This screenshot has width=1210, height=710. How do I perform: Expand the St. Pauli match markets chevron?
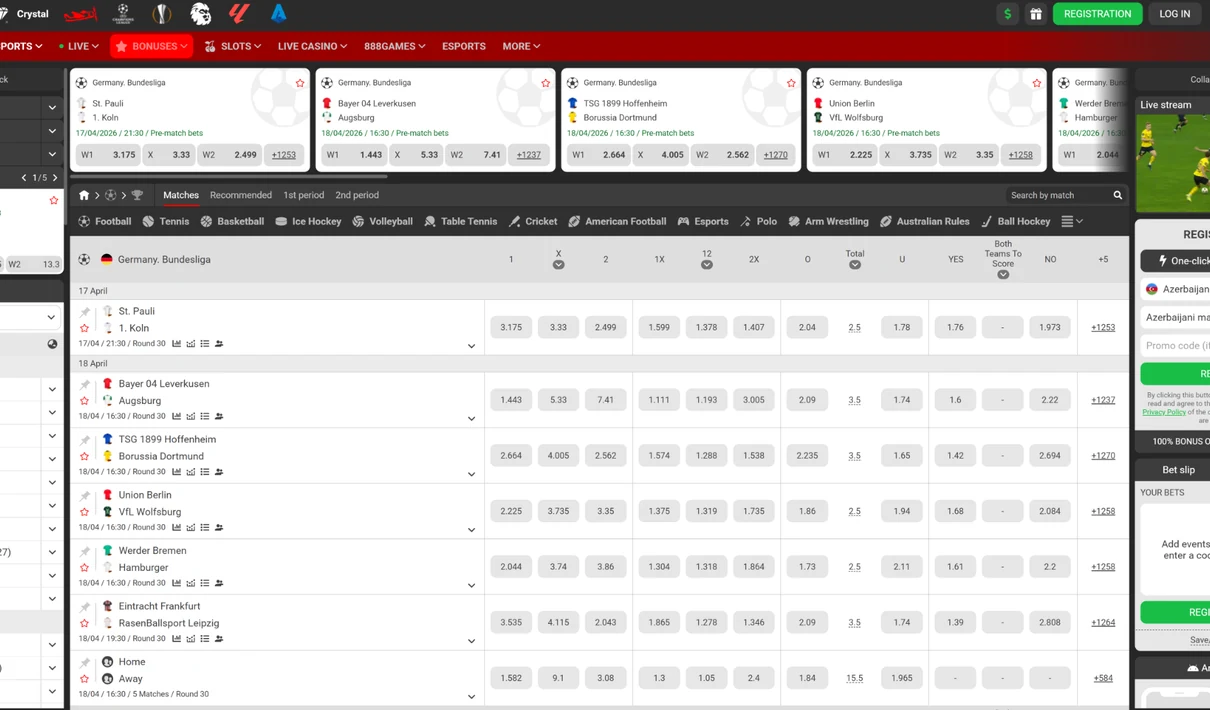pyautogui.click(x=471, y=346)
